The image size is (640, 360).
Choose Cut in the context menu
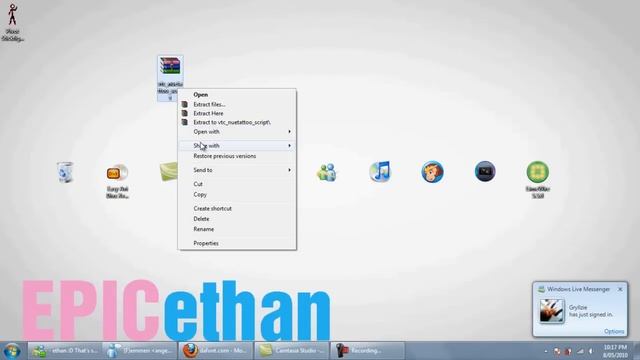[x=237, y=184]
